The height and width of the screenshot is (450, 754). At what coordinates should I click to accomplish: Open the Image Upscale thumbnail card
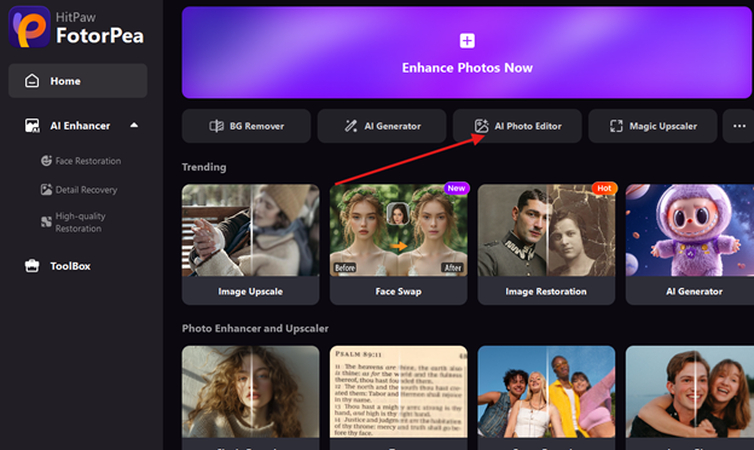tap(251, 243)
